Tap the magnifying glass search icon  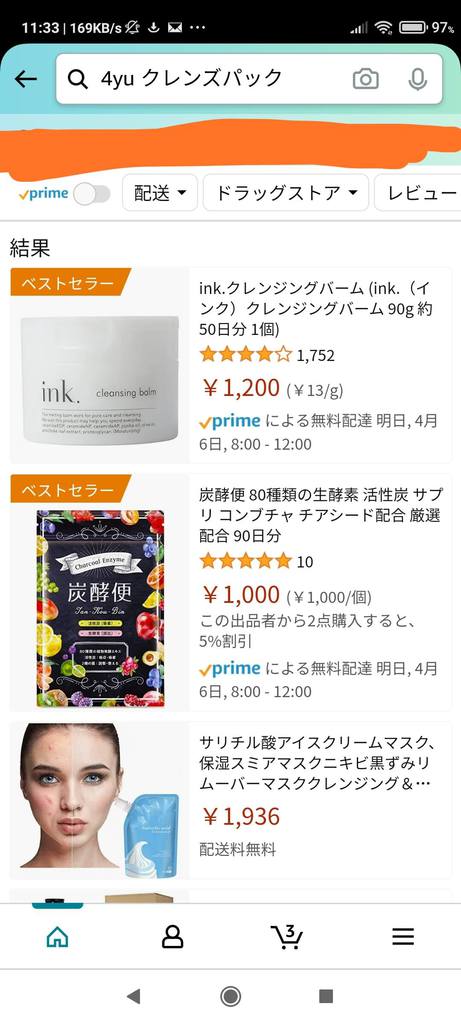click(x=78, y=79)
